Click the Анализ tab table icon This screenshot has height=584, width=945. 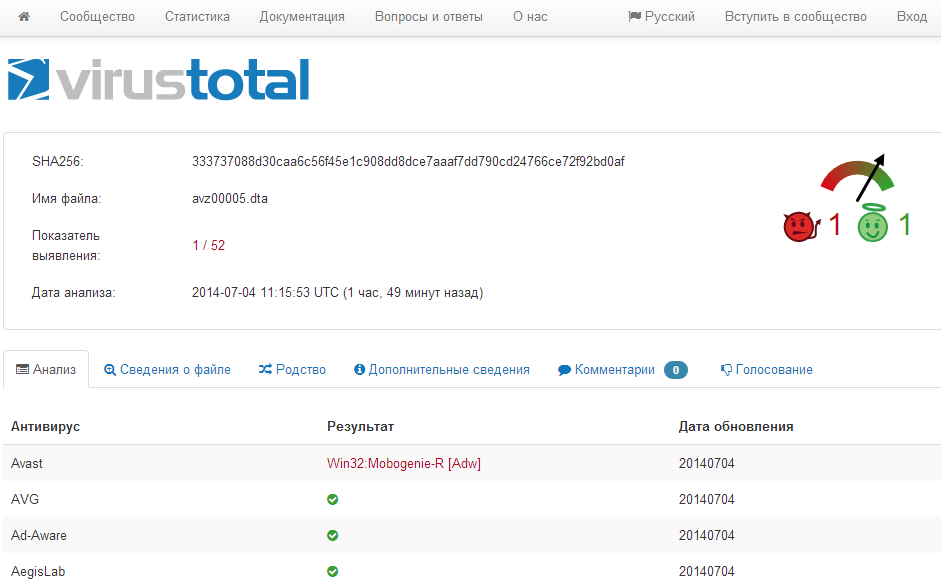pos(22,369)
